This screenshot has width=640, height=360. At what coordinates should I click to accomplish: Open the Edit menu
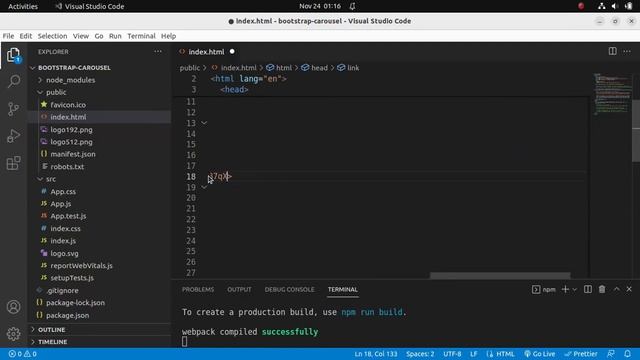point(26,36)
